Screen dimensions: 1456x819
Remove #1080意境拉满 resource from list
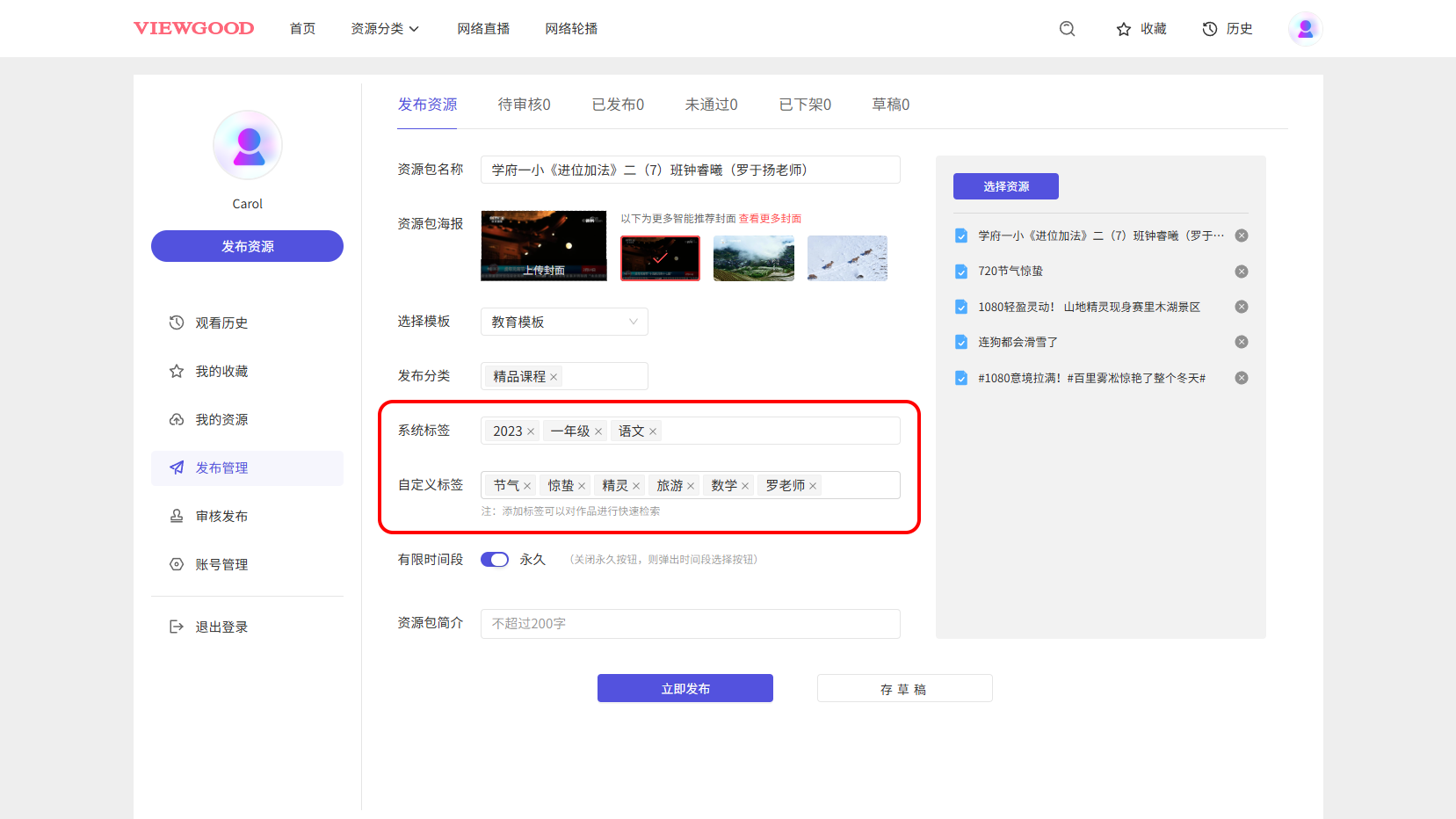click(1242, 378)
